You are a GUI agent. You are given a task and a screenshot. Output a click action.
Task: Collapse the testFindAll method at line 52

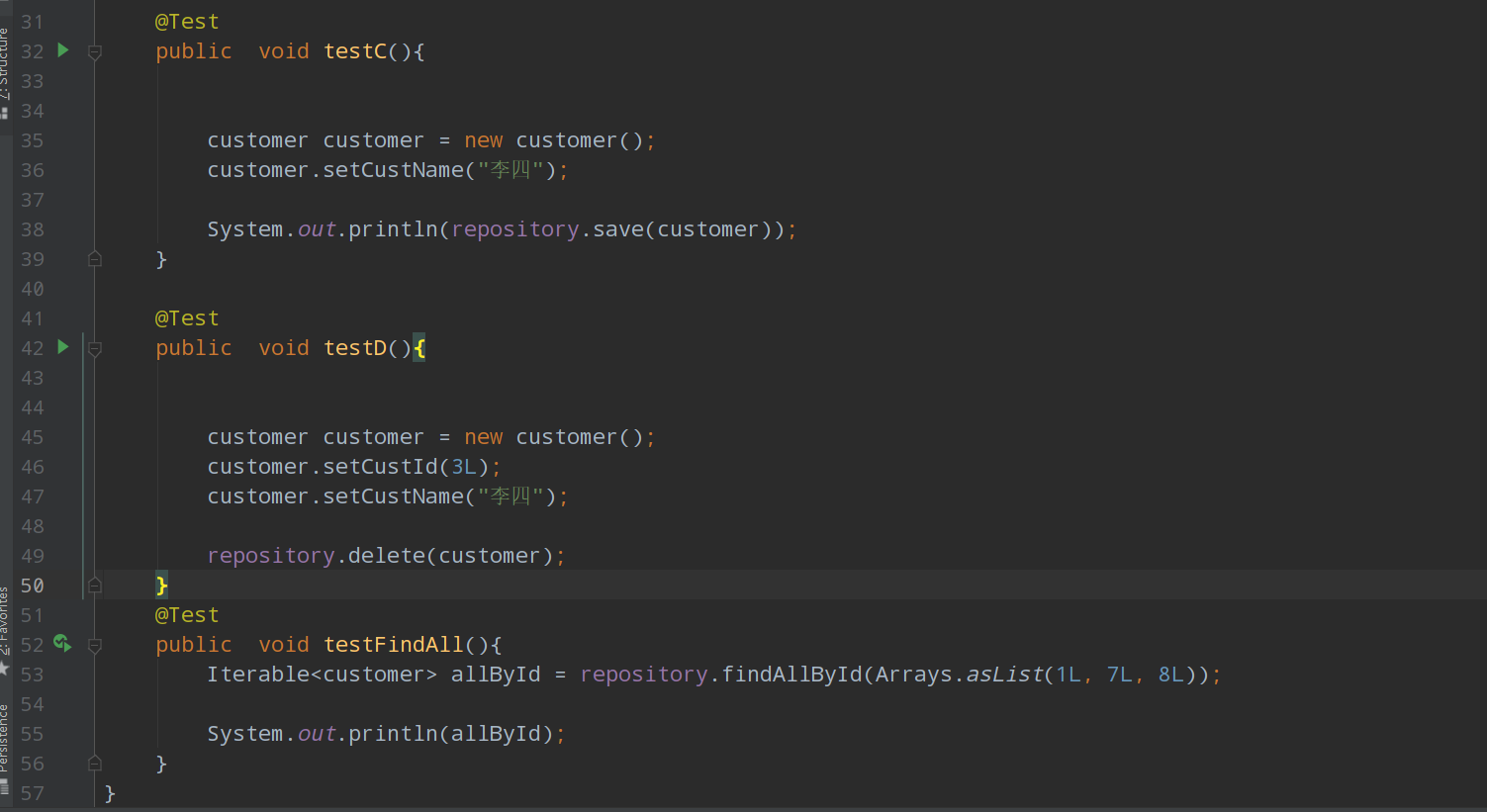(x=95, y=645)
